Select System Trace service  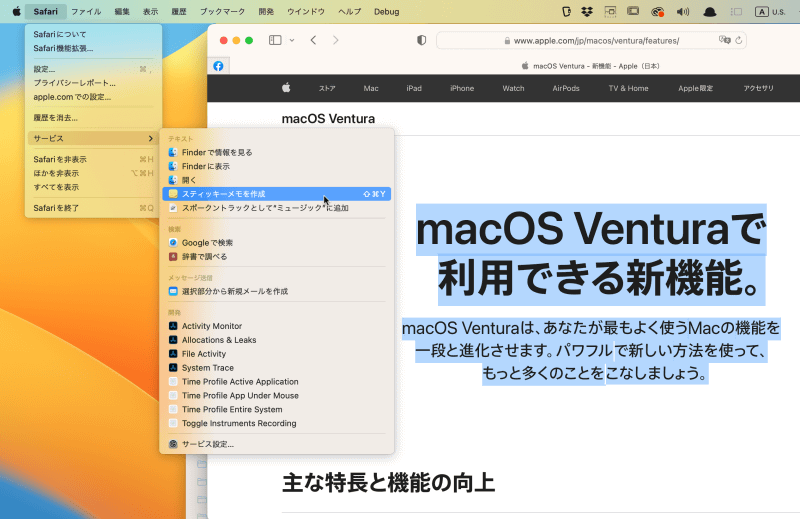277,367
